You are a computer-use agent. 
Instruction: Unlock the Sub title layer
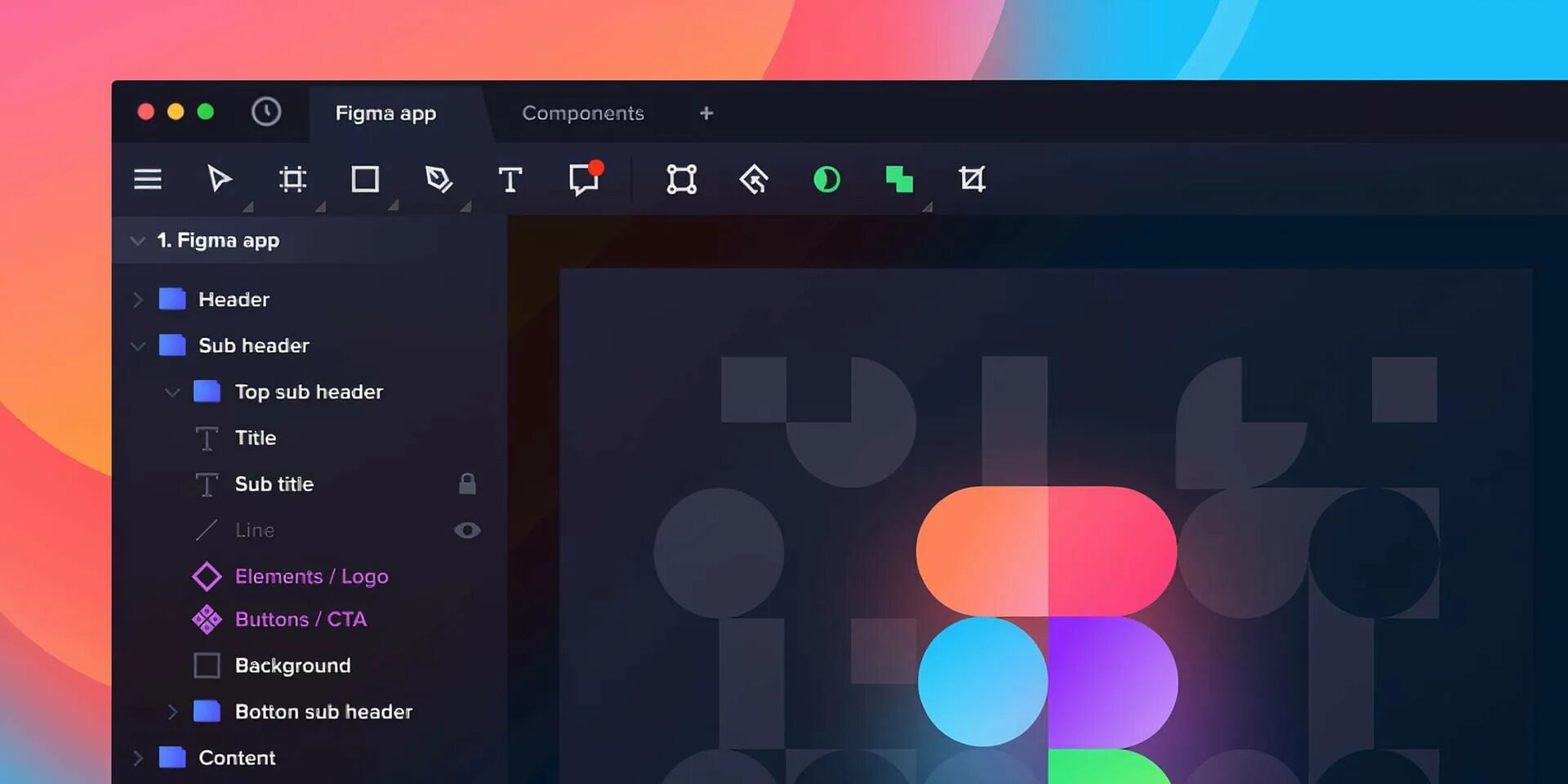click(x=467, y=483)
